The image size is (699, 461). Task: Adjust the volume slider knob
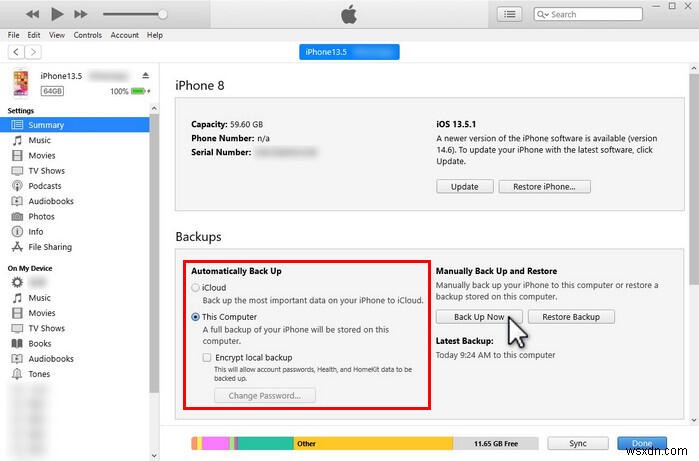point(163,14)
